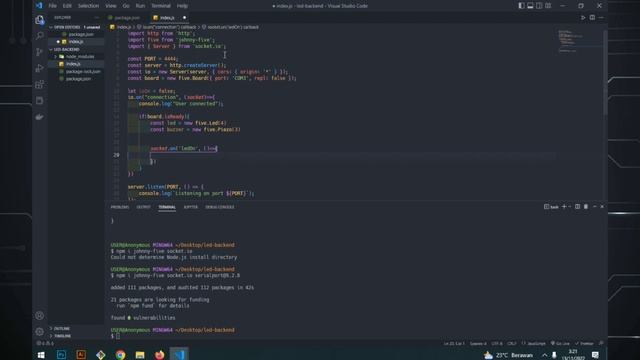640x360 pixels.
Task: Toggle the bottom panel visibility
Action: pos(530,6)
